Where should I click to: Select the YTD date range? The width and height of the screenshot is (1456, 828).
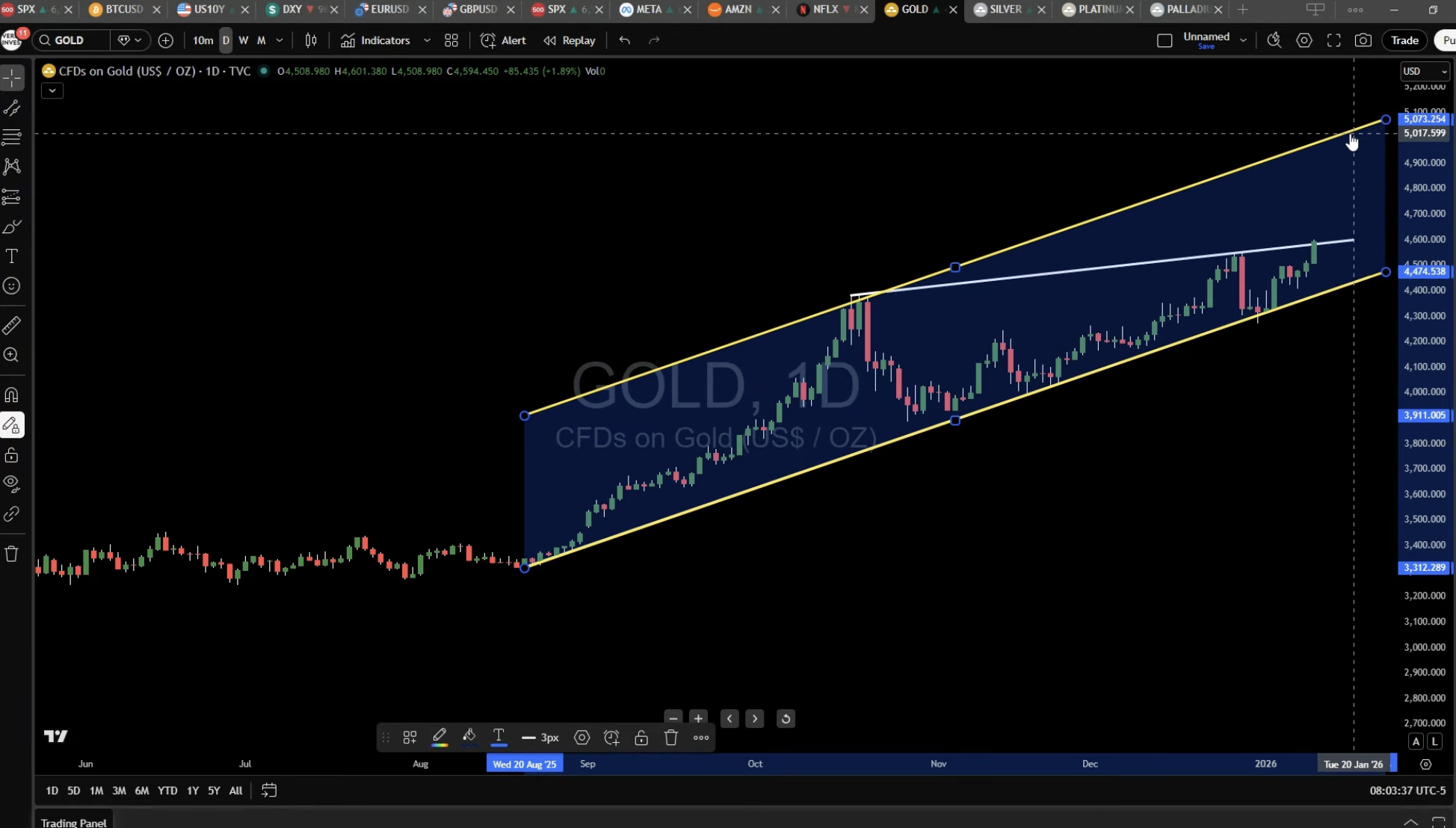point(167,791)
